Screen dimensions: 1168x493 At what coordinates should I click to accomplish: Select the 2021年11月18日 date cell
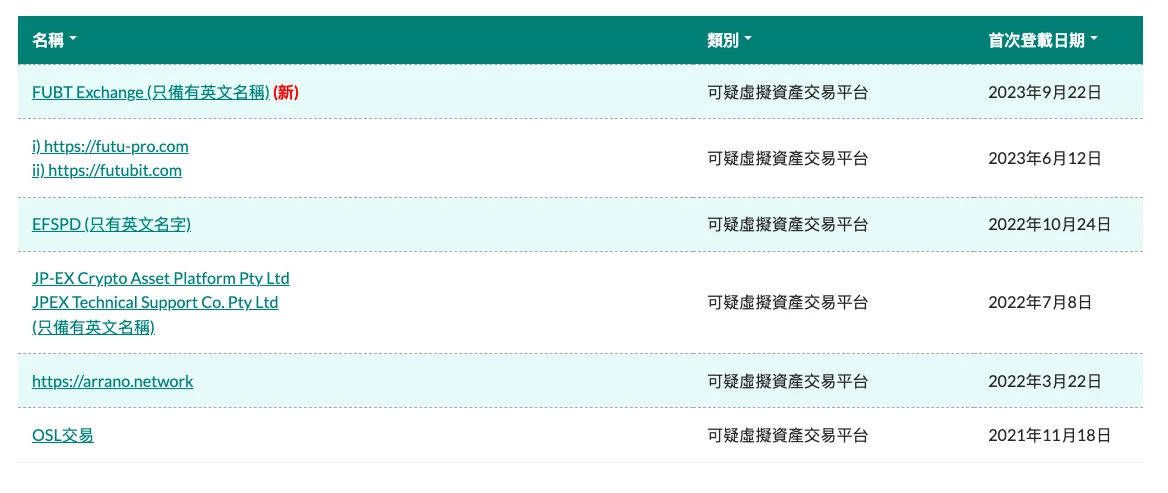tap(1049, 435)
